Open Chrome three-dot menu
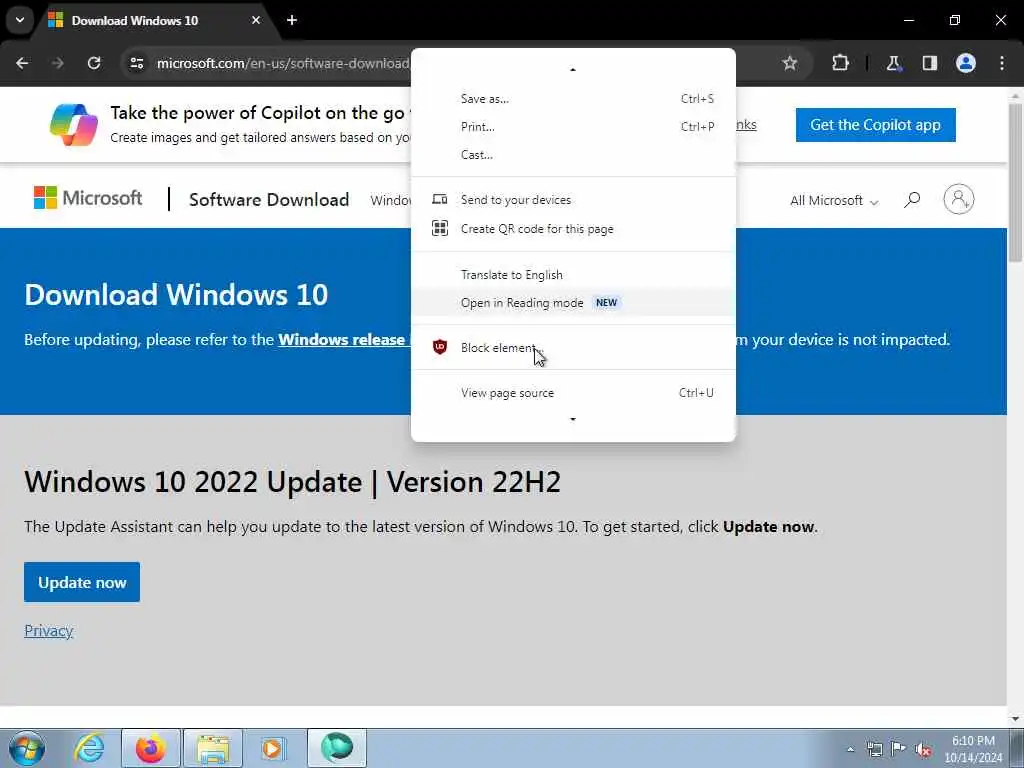Screen dimensions: 1024x768 1002,63
